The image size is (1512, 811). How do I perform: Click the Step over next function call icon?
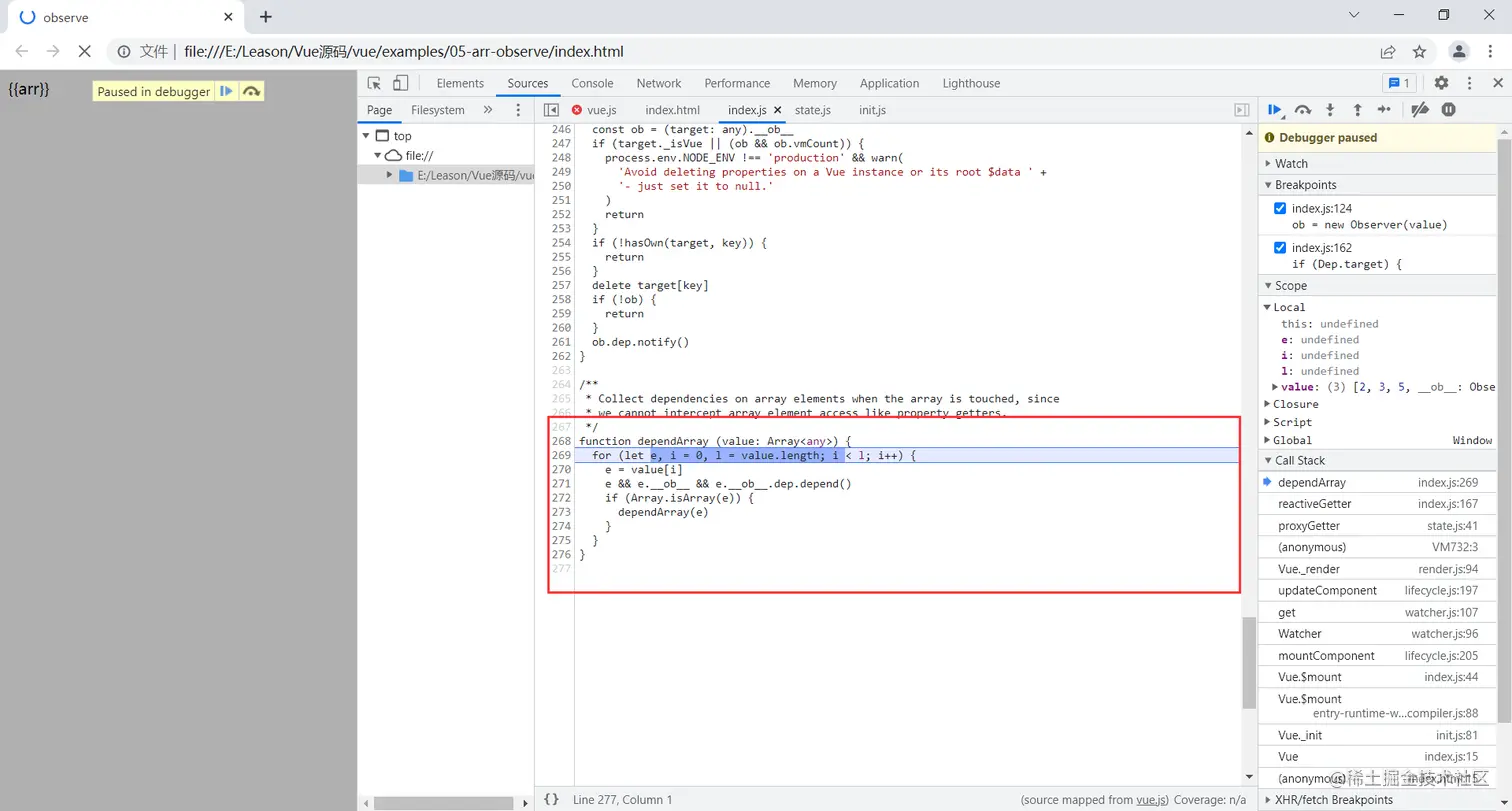(1303, 110)
